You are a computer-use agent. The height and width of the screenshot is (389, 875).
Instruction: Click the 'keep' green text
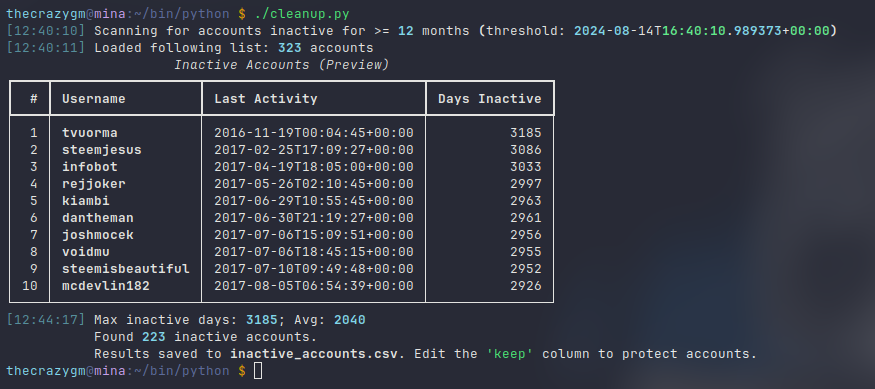[509, 354]
